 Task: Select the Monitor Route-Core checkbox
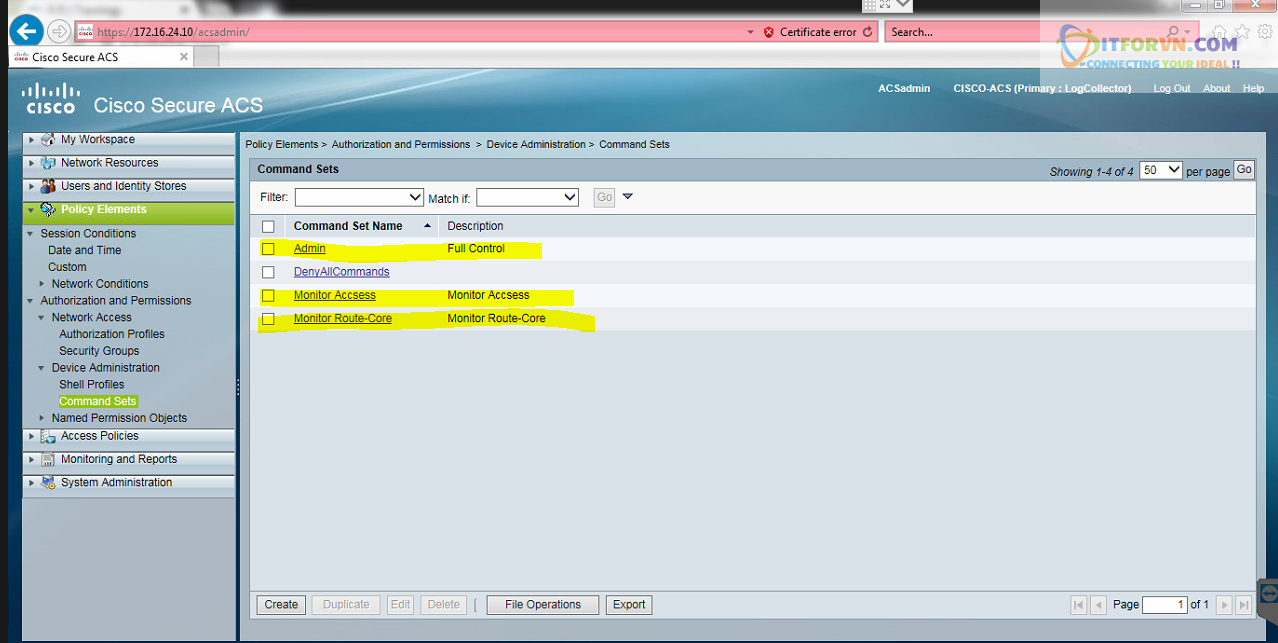click(268, 319)
